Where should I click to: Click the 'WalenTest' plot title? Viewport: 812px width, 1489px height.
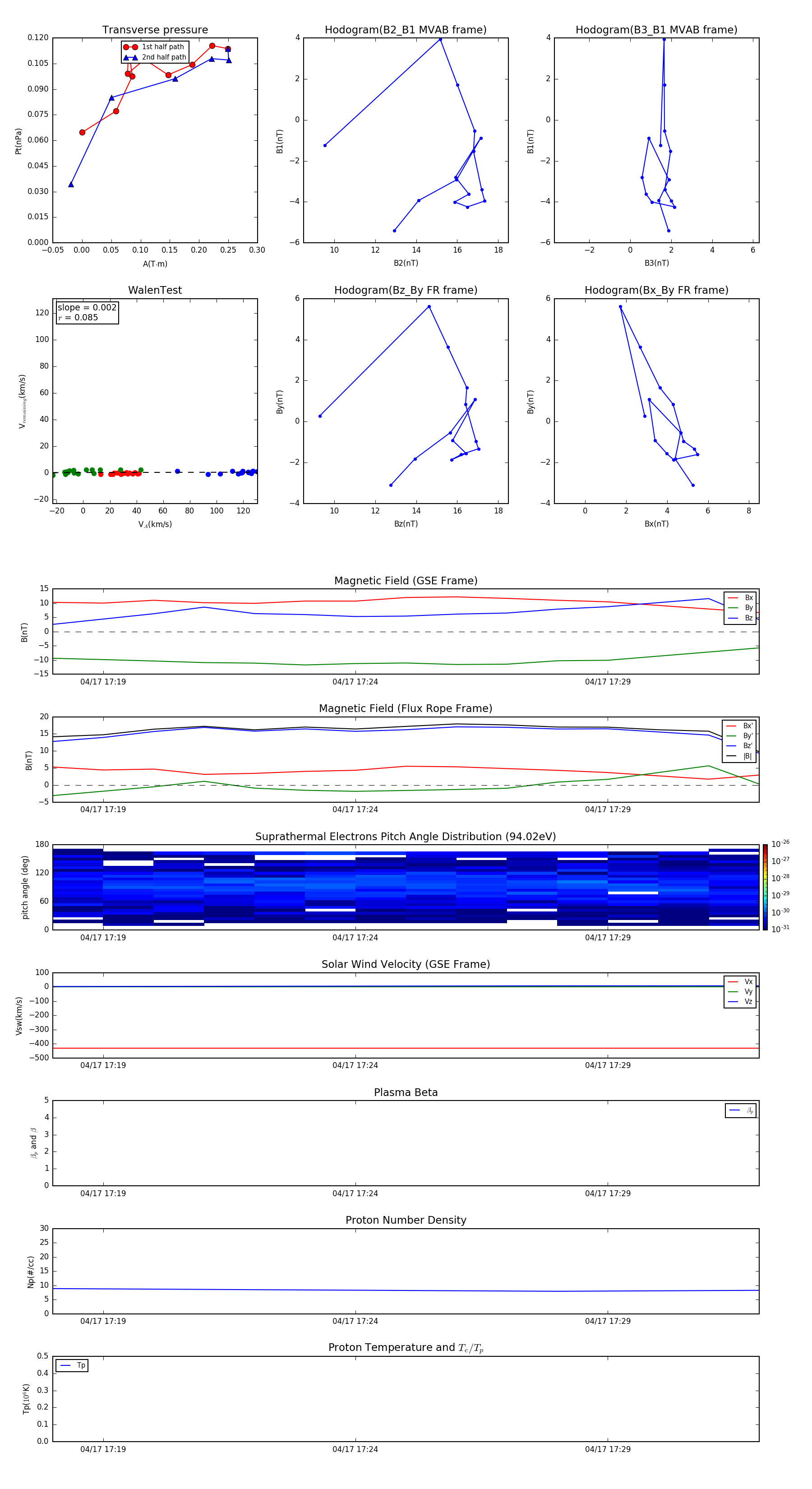click(x=155, y=290)
